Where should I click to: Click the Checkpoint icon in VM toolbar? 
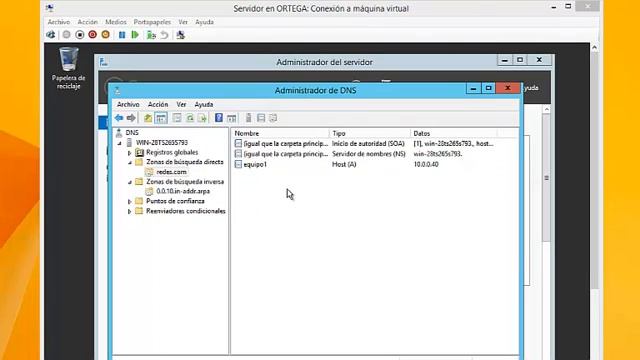151,35
